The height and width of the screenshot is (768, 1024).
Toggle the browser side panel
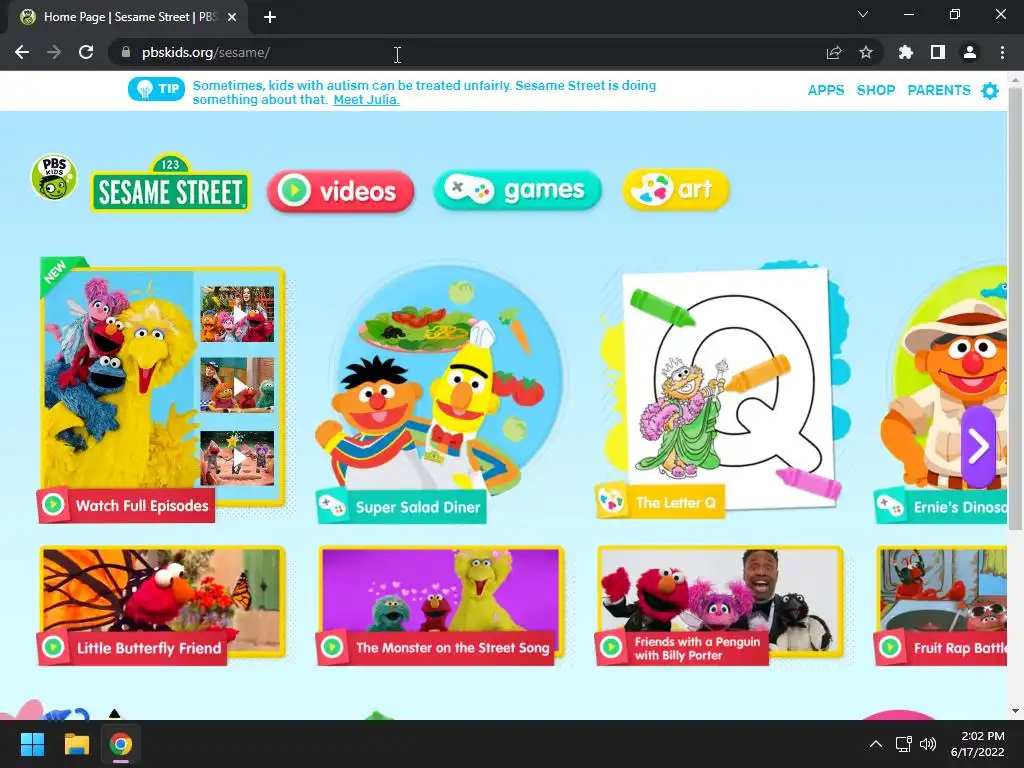(938, 52)
